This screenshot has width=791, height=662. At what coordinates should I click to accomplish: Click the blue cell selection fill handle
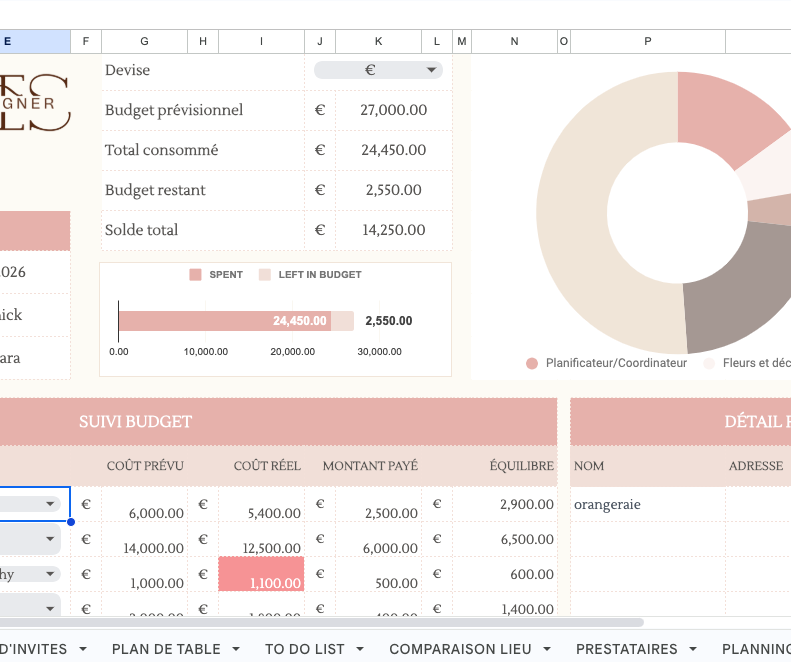click(71, 521)
